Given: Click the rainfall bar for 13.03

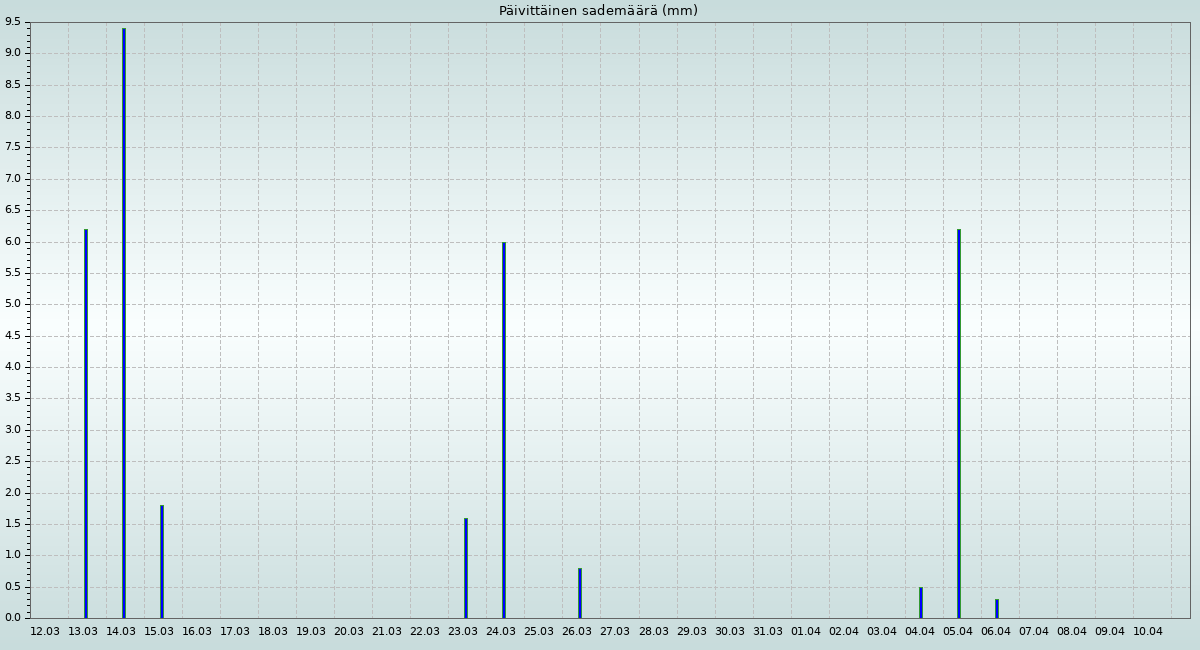Looking at the screenshot, I should tap(86, 420).
